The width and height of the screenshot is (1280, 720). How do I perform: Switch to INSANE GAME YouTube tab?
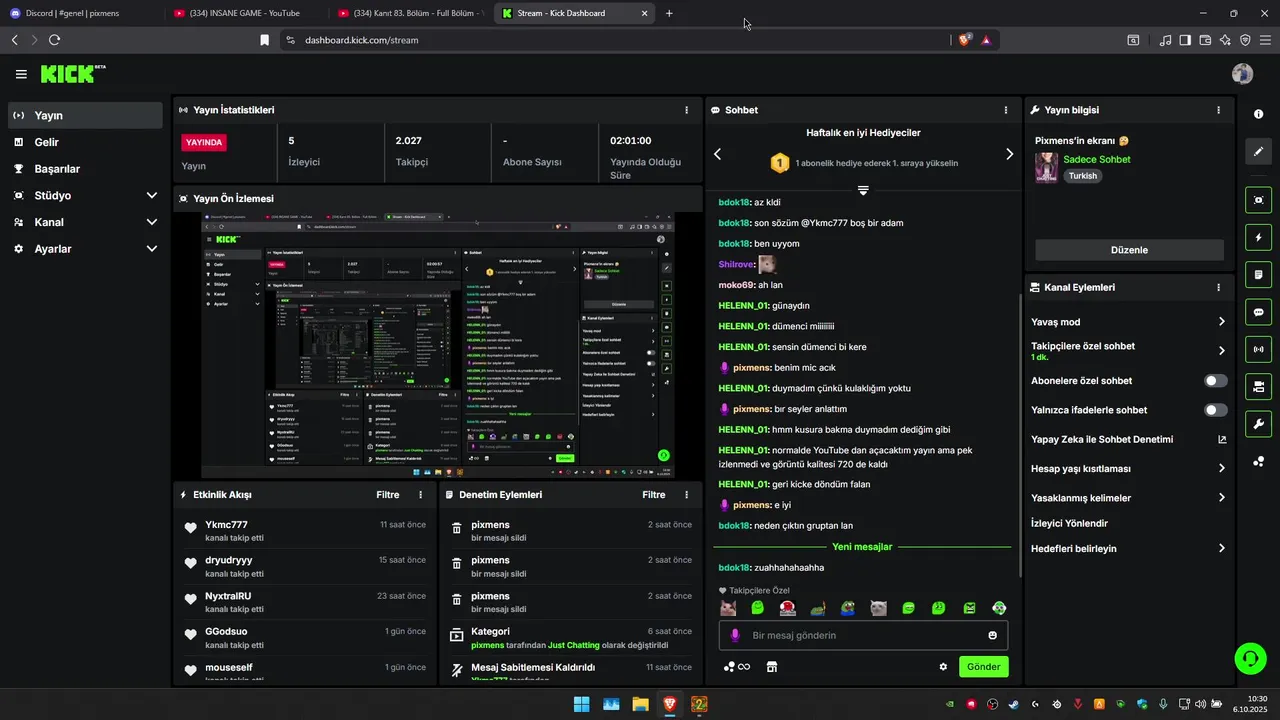[245, 14]
